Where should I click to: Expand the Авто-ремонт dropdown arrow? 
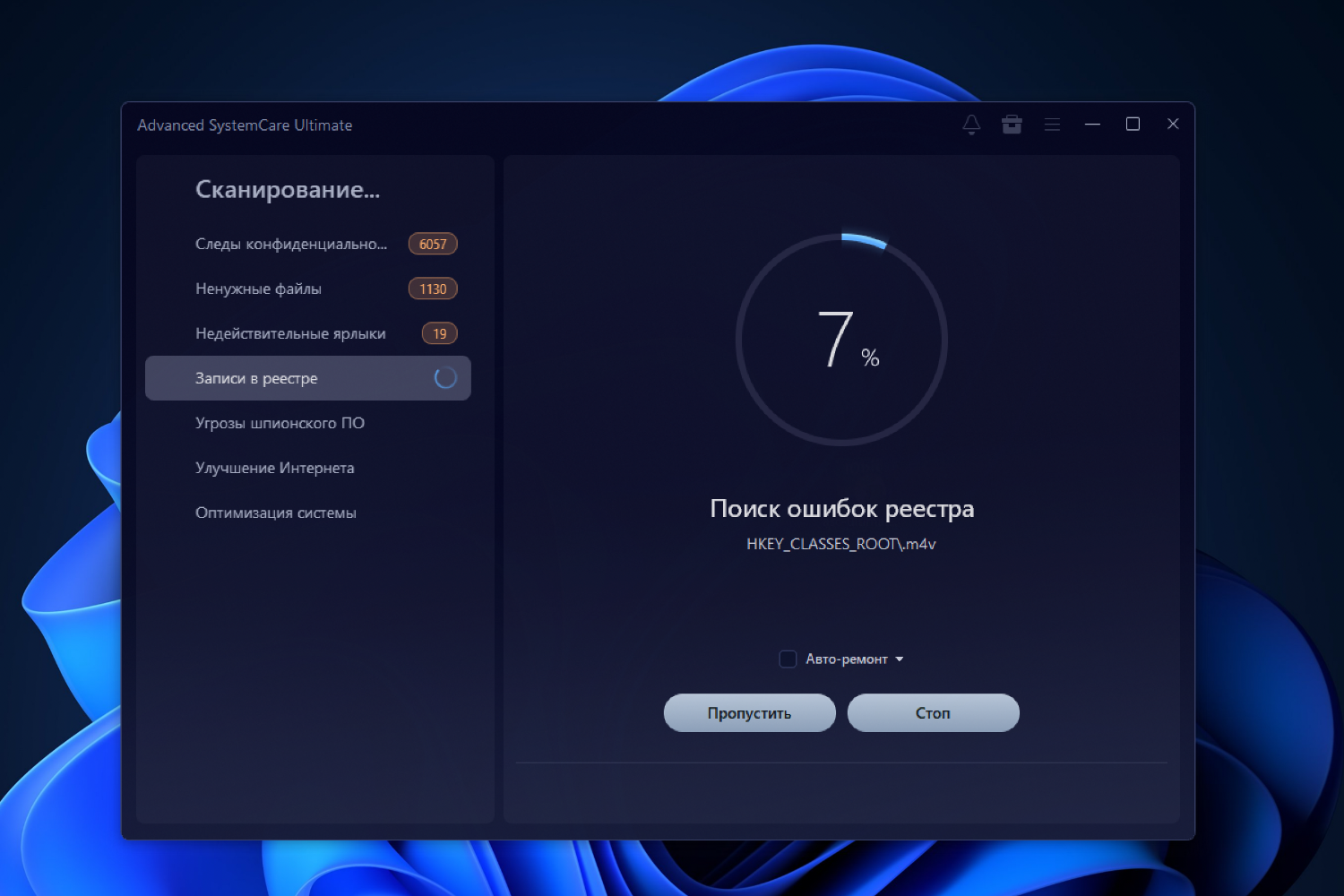pyautogui.click(x=900, y=659)
